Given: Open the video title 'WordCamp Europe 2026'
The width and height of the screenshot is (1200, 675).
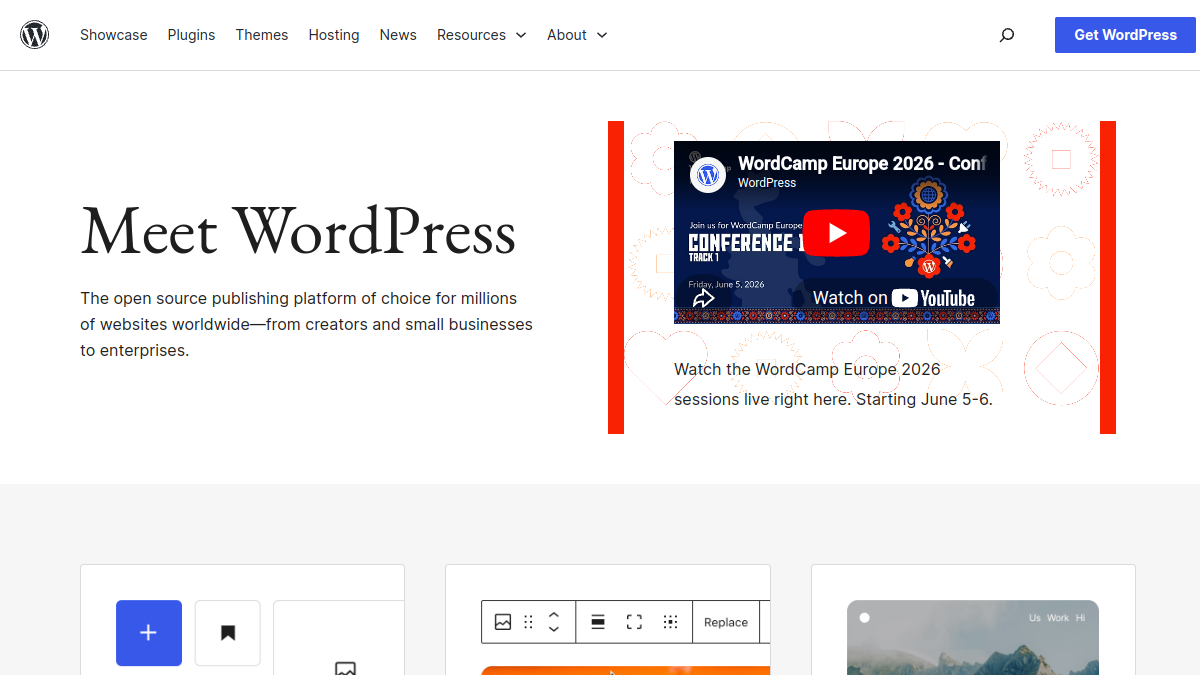Looking at the screenshot, I should [x=862, y=163].
